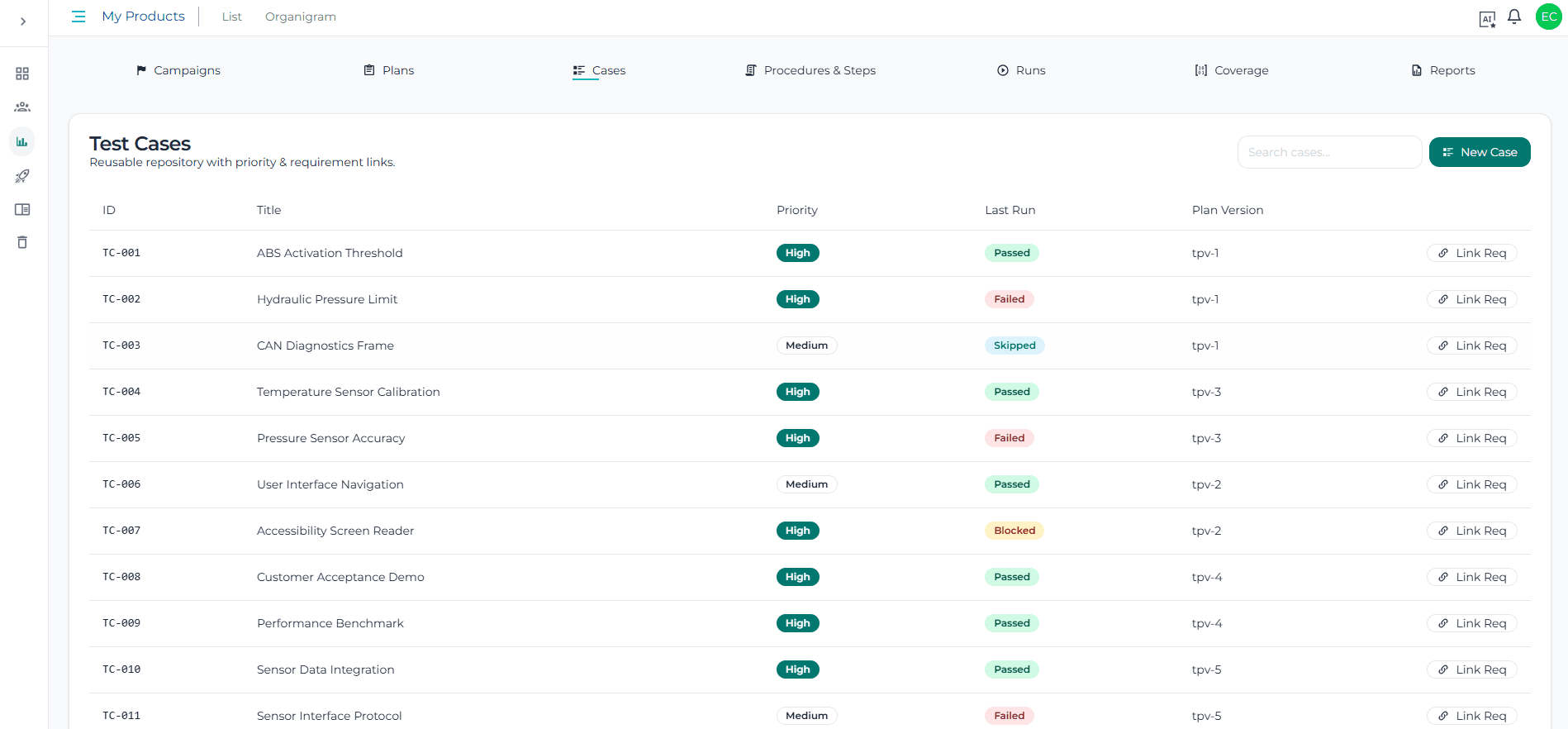This screenshot has height=729, width=1568.
Task: Open the rocket launch icon in the sidebar
Action: [22, 176]
